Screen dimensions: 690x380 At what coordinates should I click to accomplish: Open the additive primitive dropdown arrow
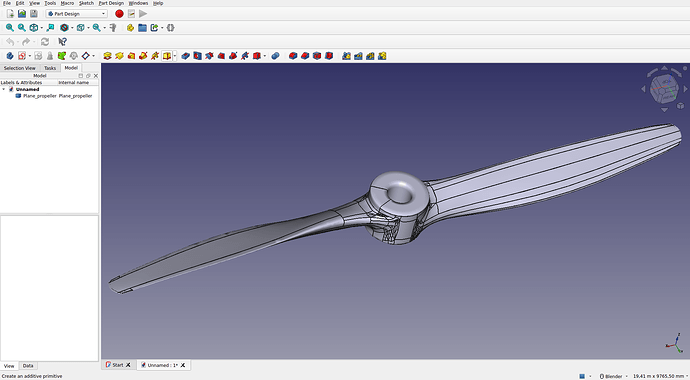click(x=175, y=56)
